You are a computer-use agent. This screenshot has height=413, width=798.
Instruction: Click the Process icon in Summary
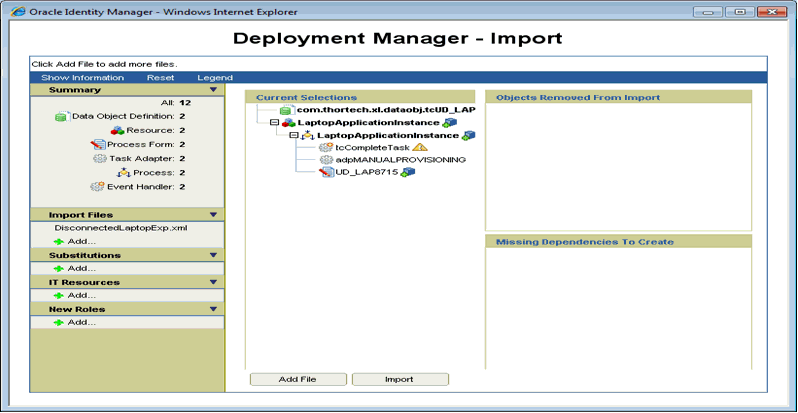coord(124,172)
